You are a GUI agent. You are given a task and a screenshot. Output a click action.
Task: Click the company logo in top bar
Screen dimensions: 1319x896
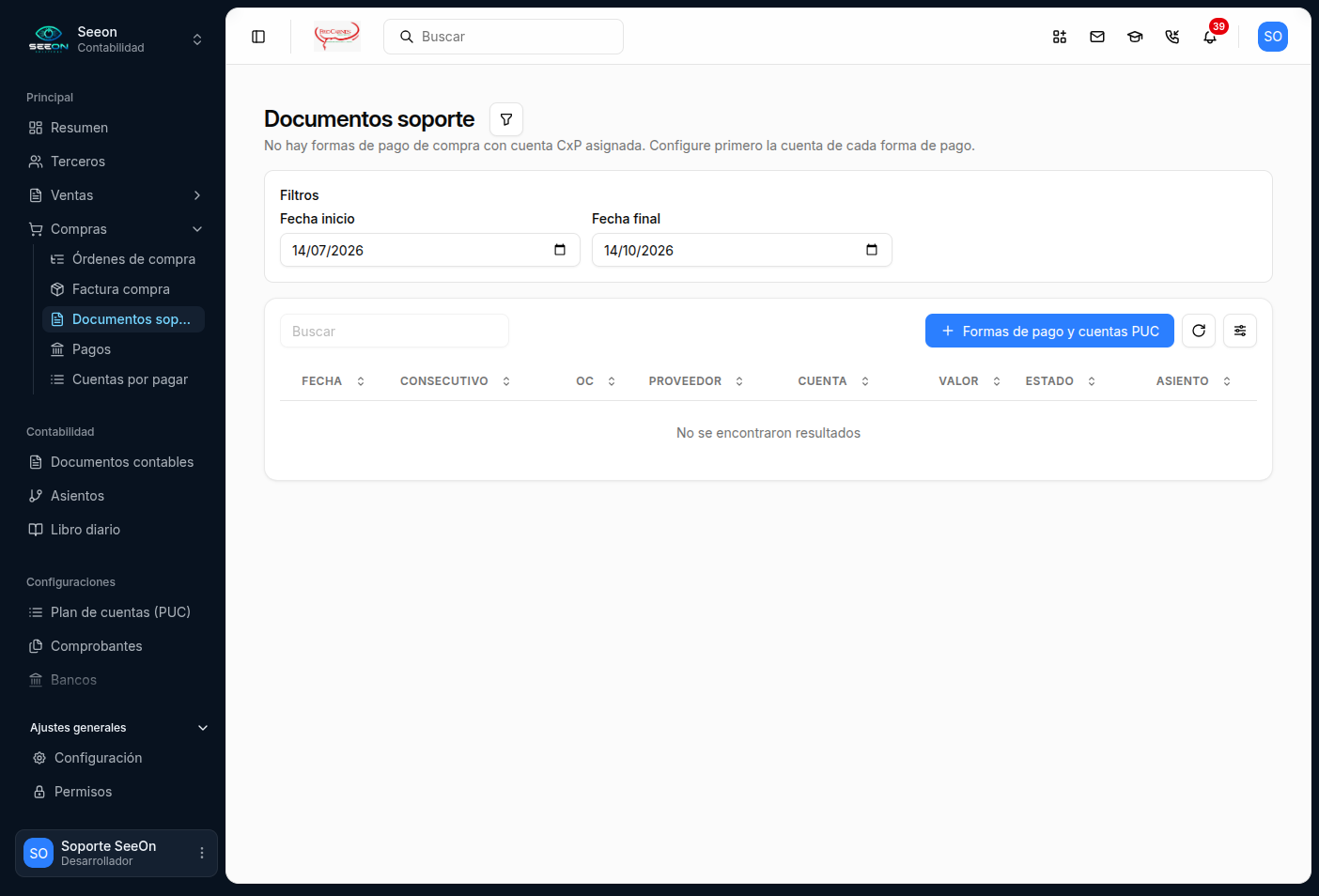tap(337, 37)
